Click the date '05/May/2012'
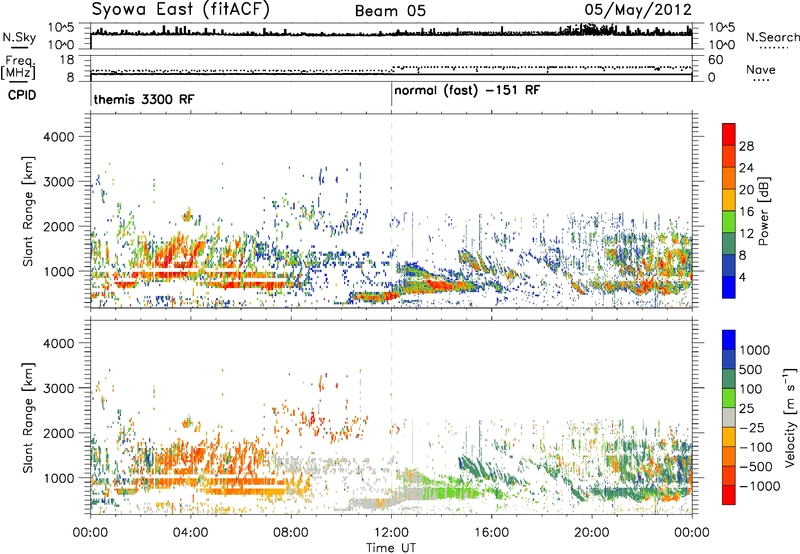The width and height of the screenshot is (800, 554). click(x=638, y=9)
